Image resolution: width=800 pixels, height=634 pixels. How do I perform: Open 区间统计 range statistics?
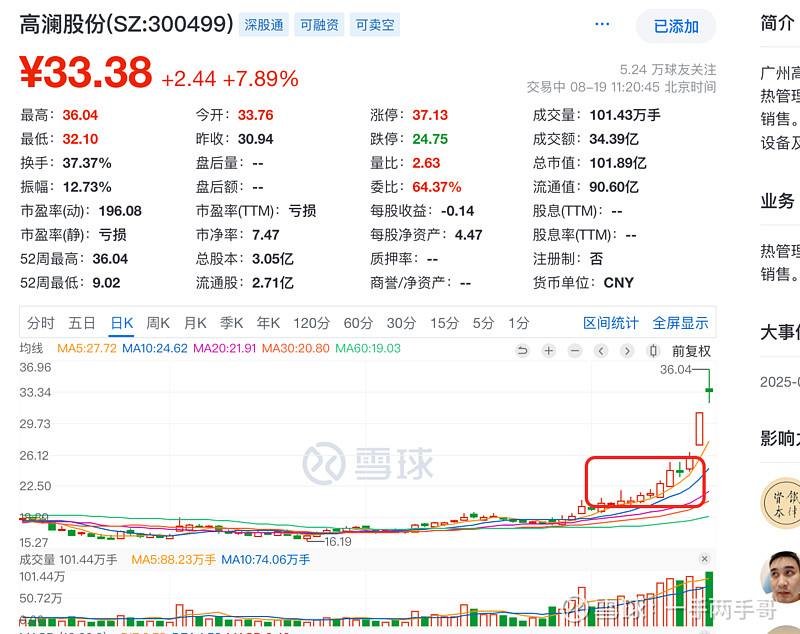pyautogui.click(x=611, y=323)
